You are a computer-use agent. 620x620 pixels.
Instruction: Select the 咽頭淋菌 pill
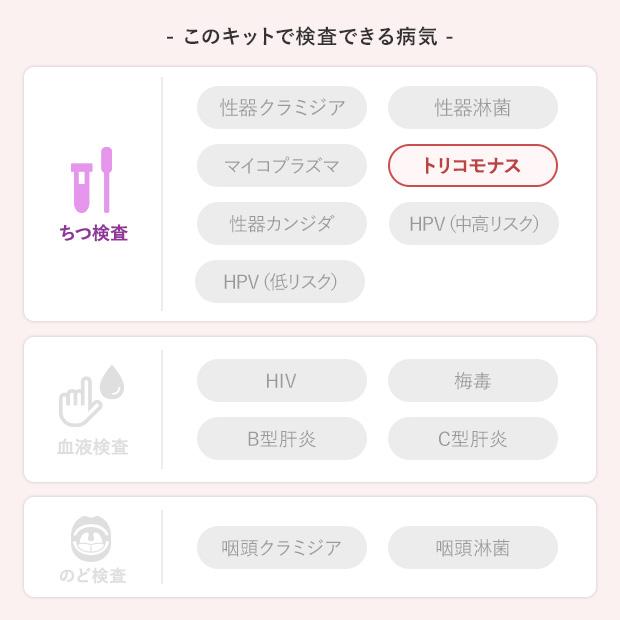[472, 548]
